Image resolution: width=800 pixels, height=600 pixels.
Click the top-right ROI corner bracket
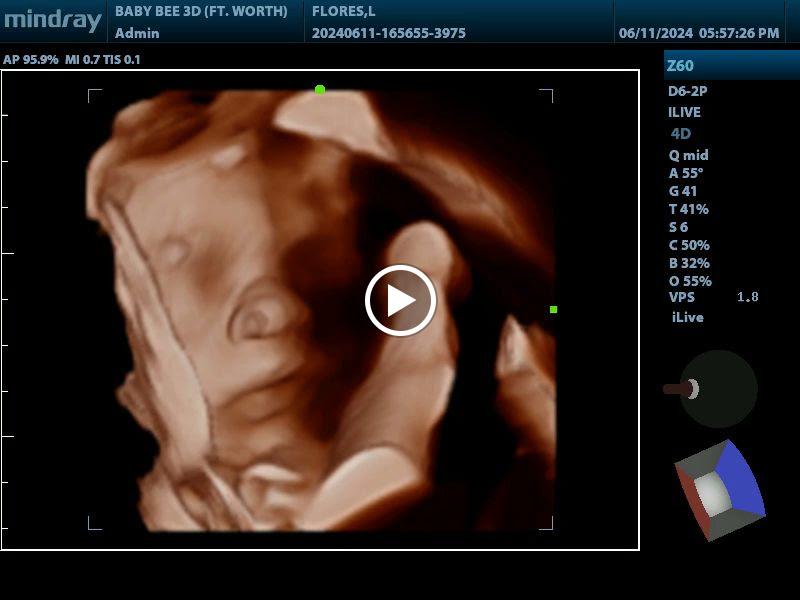click(x=546, y=95)
